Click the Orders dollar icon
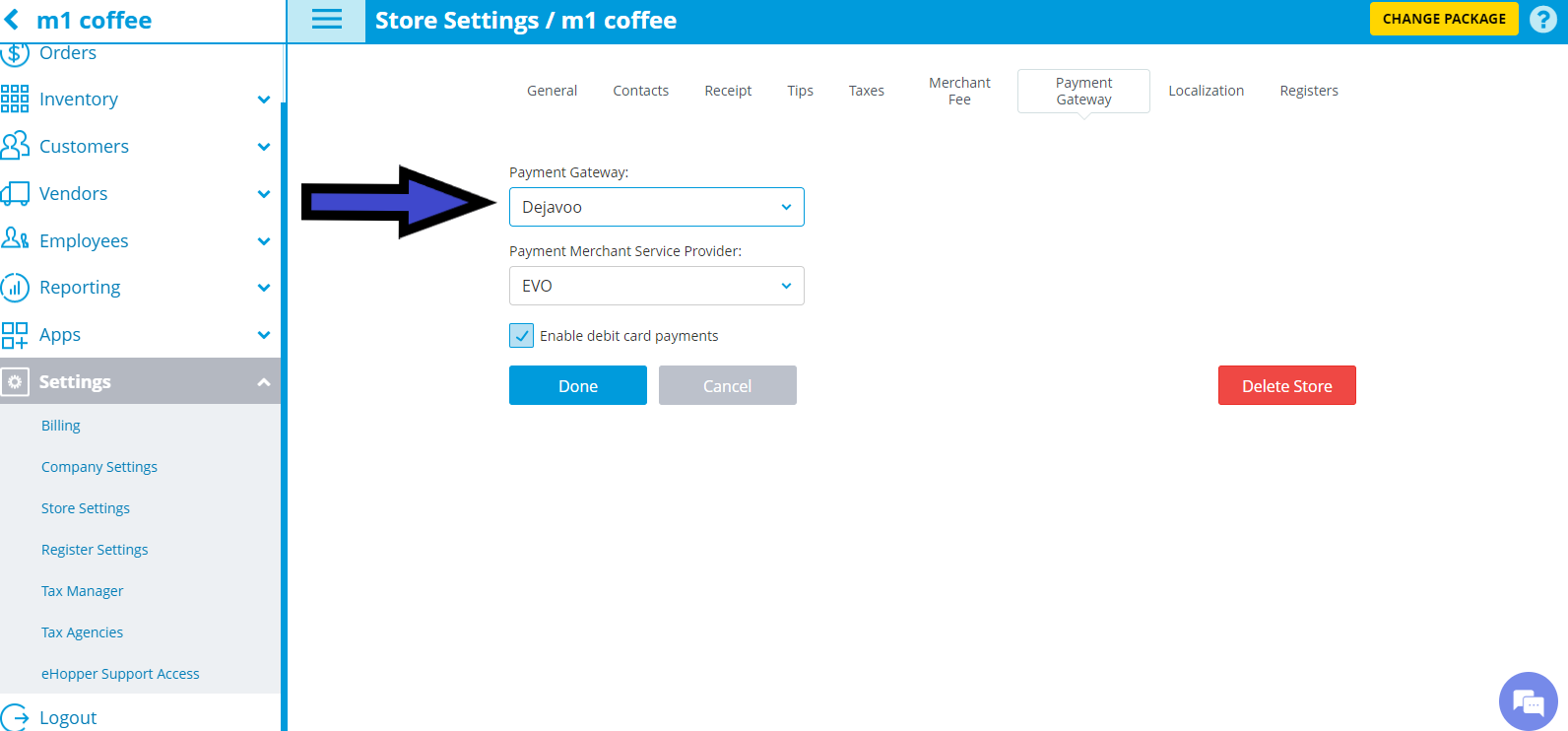Viewport: 1568px width, 731px height. [15, 53]
